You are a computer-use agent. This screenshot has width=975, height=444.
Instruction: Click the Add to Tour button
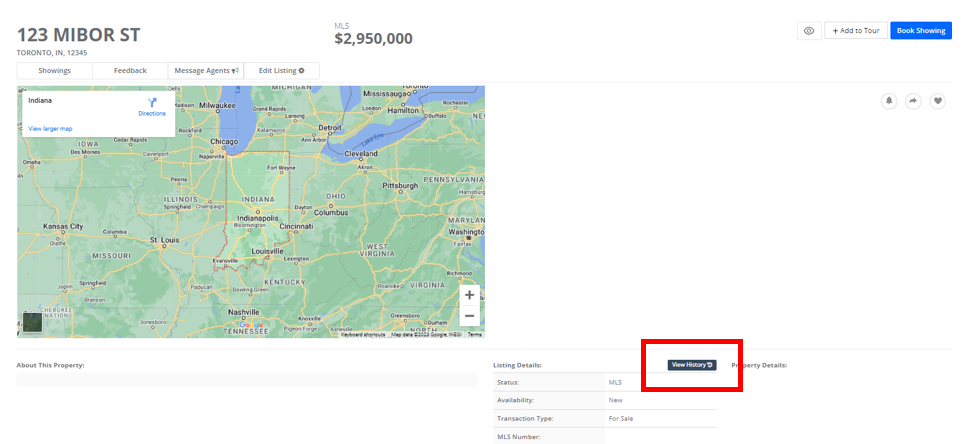[856, 30]
